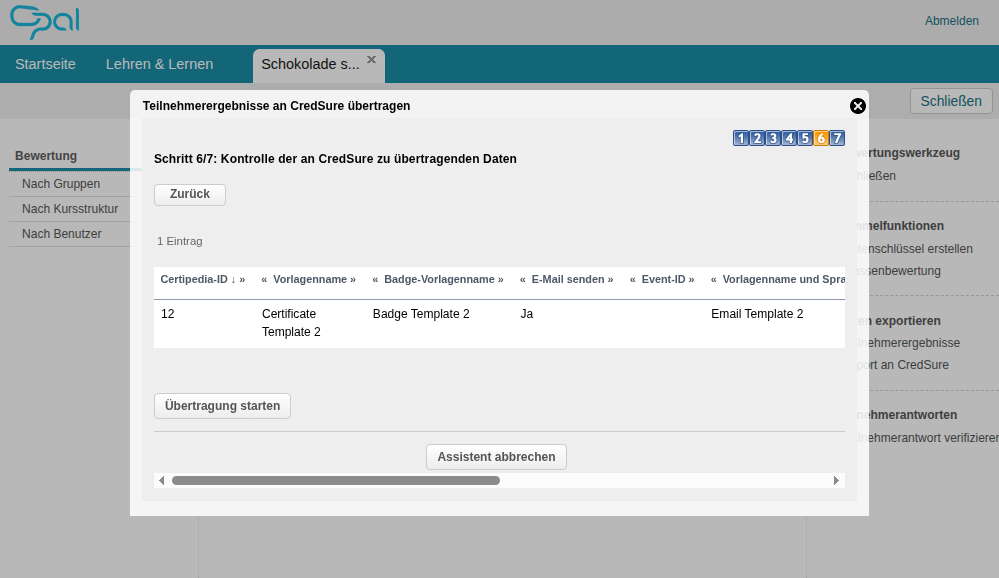
Task: Open the Startseite tab
Action: tap(45, 64)
